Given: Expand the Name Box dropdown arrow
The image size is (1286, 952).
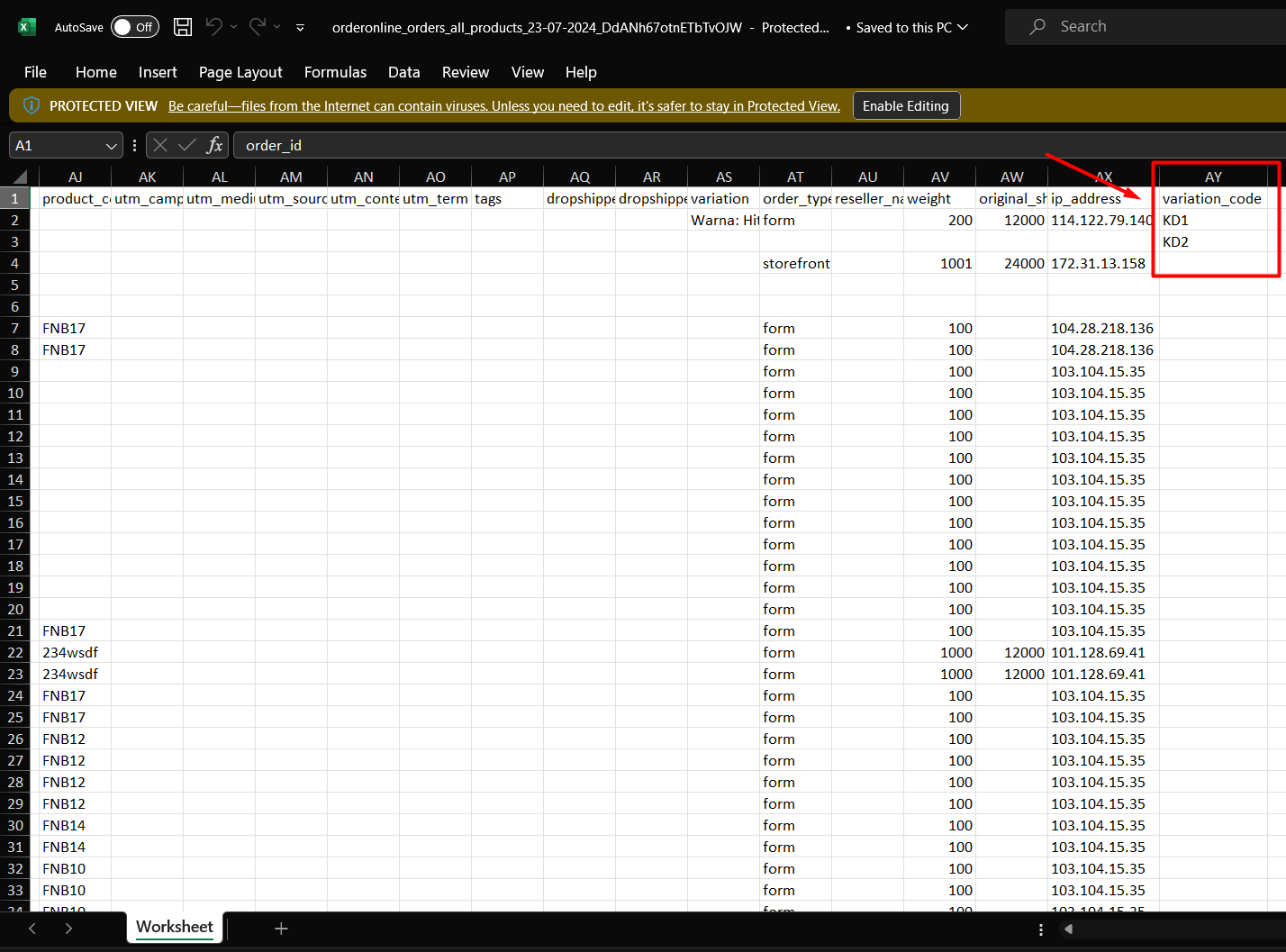Looking at the screenshot, I should tap(112, 145).
